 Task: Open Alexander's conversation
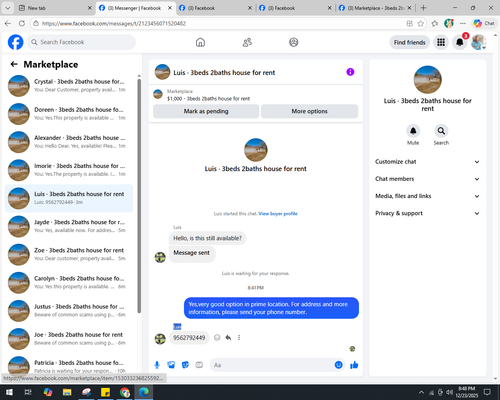(69, 142)
